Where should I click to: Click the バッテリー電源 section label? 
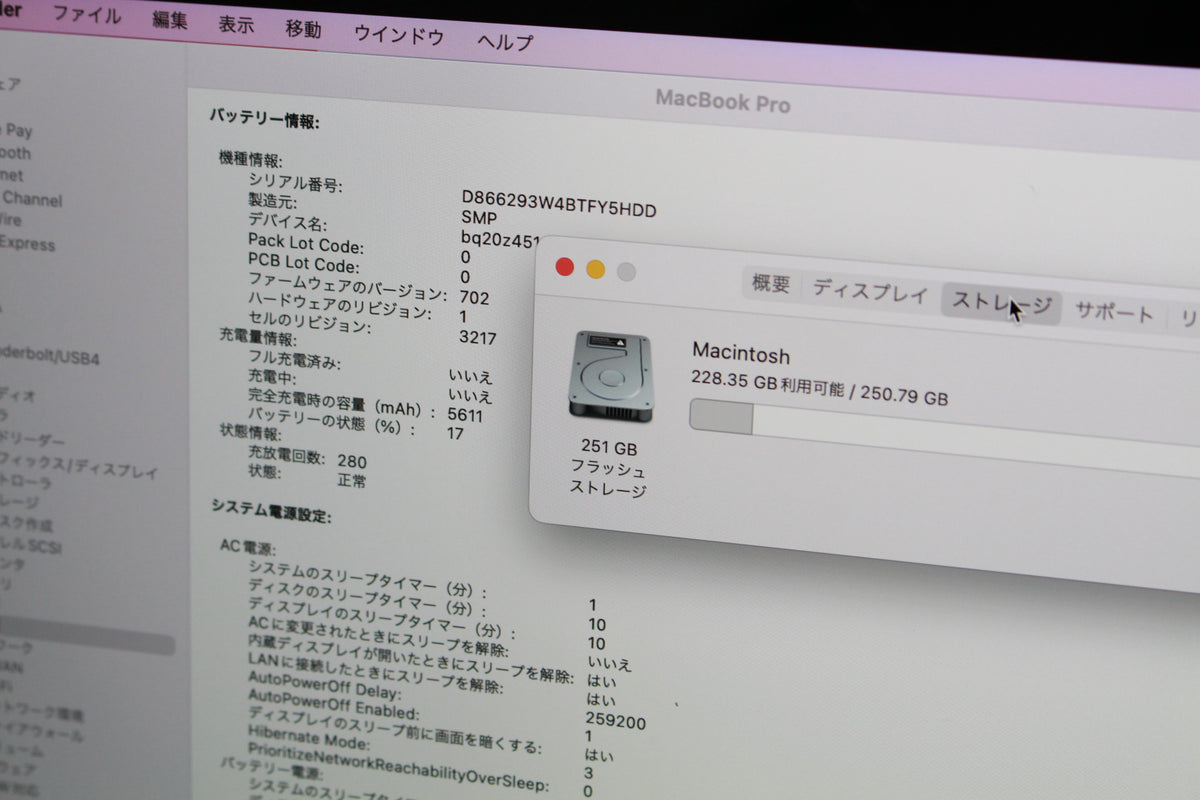point(271,767)
